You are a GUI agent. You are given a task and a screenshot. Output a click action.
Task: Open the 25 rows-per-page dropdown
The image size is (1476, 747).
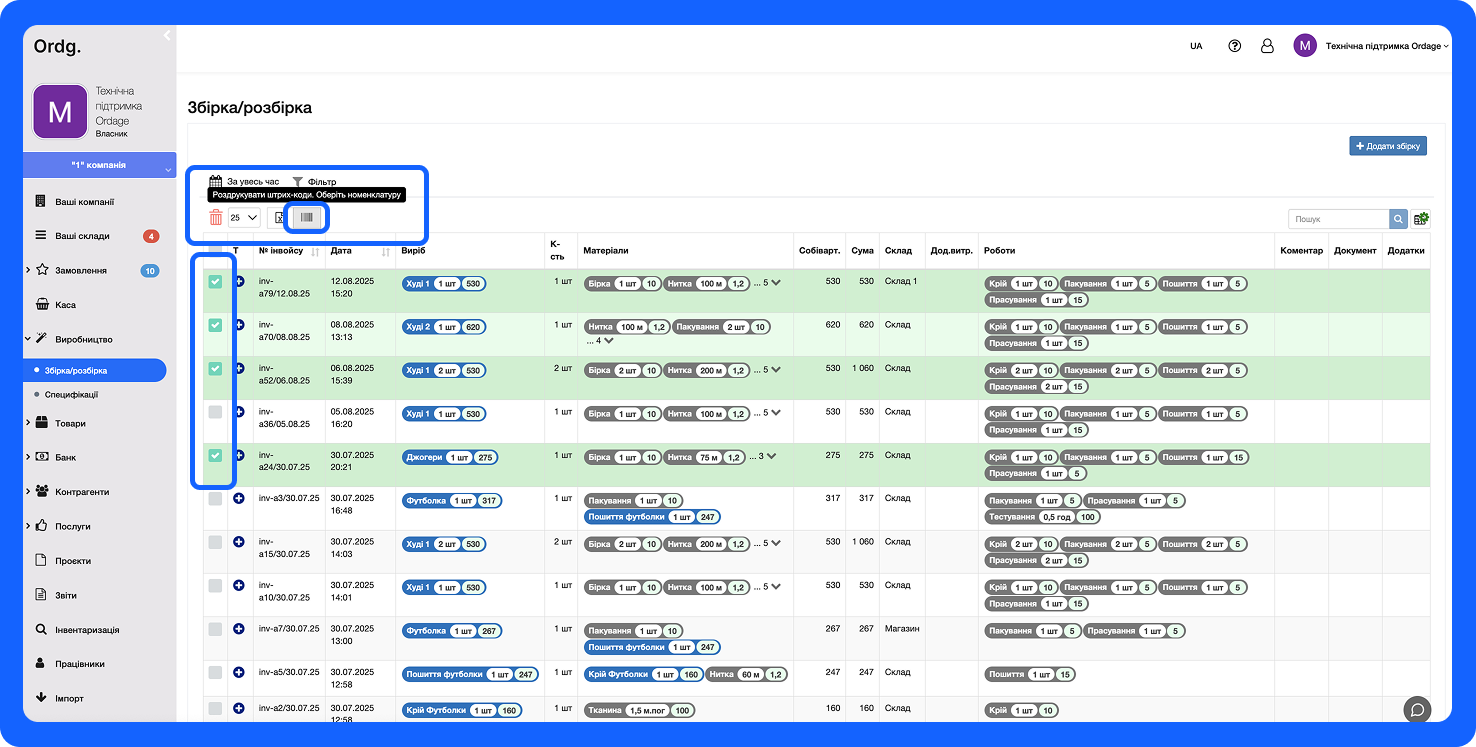(244, 217)
